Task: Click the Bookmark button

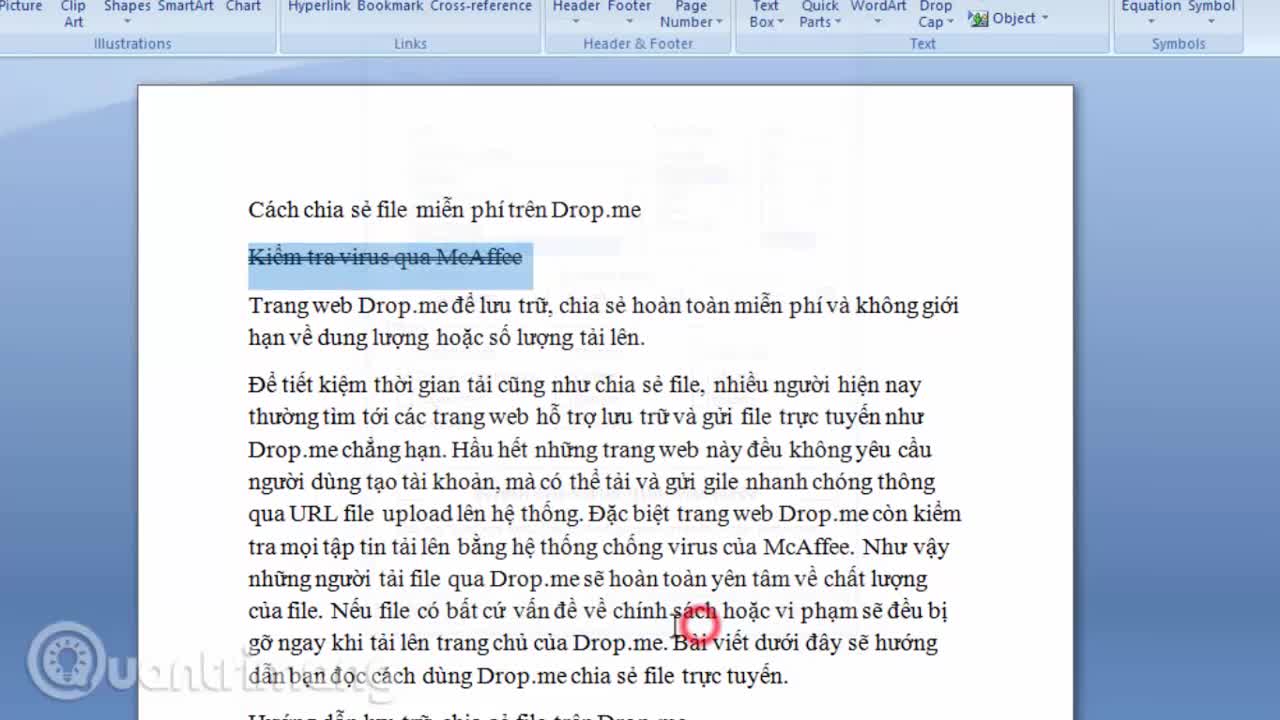Action: pyautogui.click(x=389, y=7)
